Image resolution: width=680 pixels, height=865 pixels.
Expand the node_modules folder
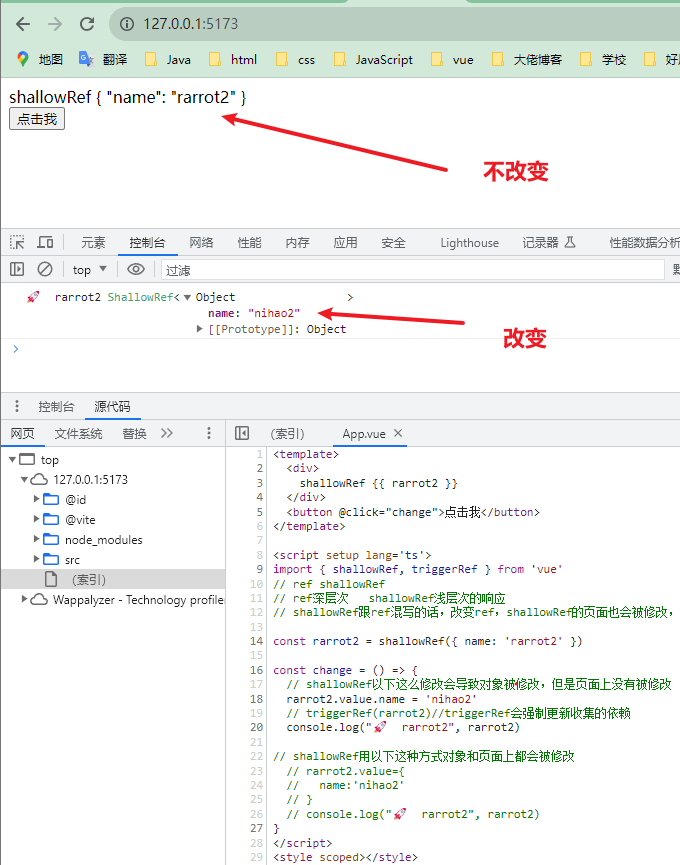click(x=36, y=538)
